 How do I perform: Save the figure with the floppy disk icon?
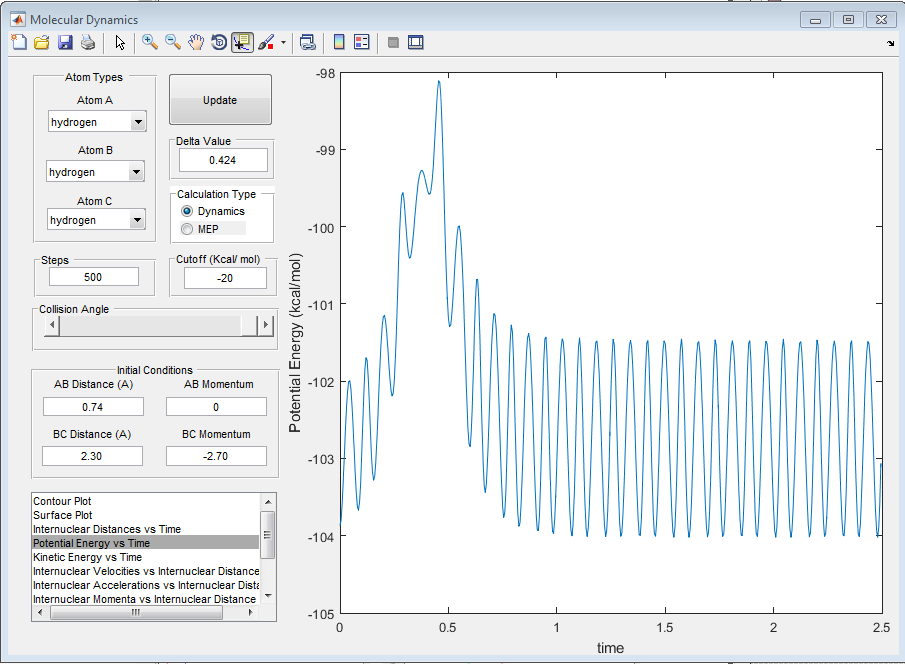click(65, 42)
